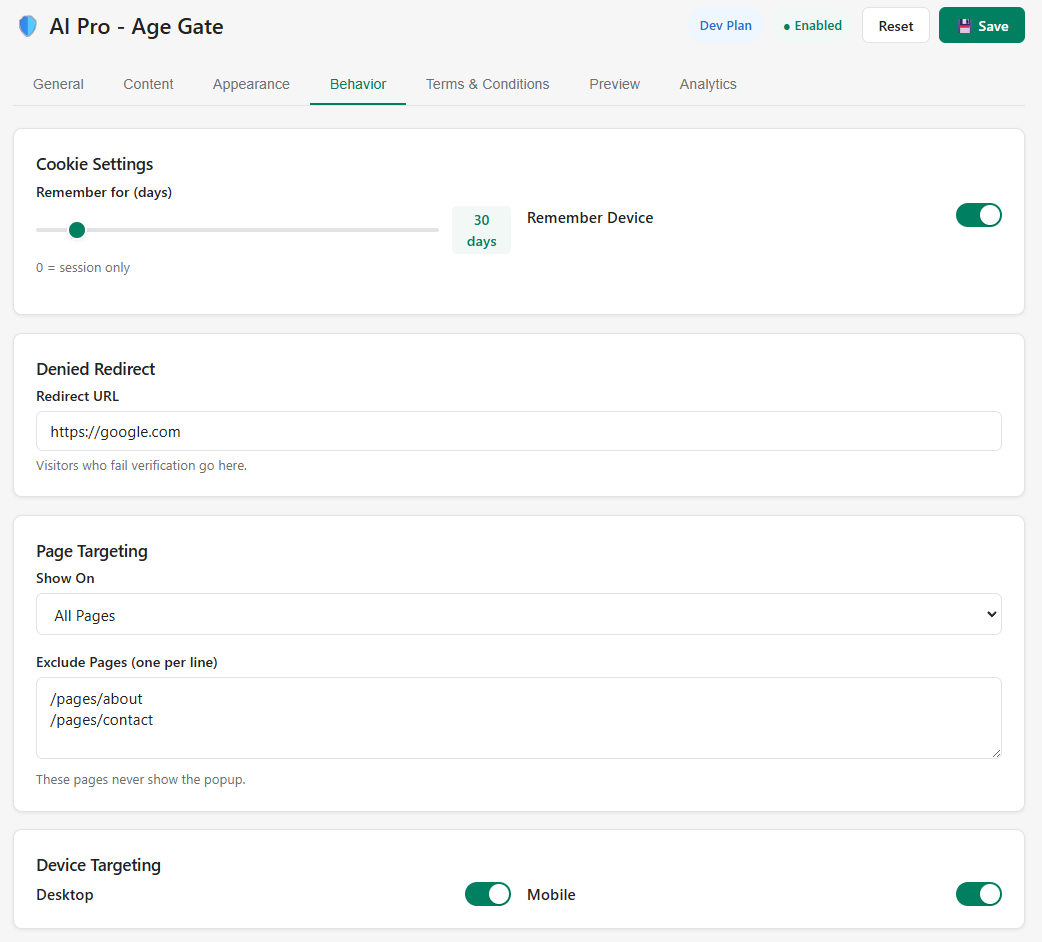The image size is (1042, 942).
Task: Click the Dev Plan badge
Action: (726, 25)
